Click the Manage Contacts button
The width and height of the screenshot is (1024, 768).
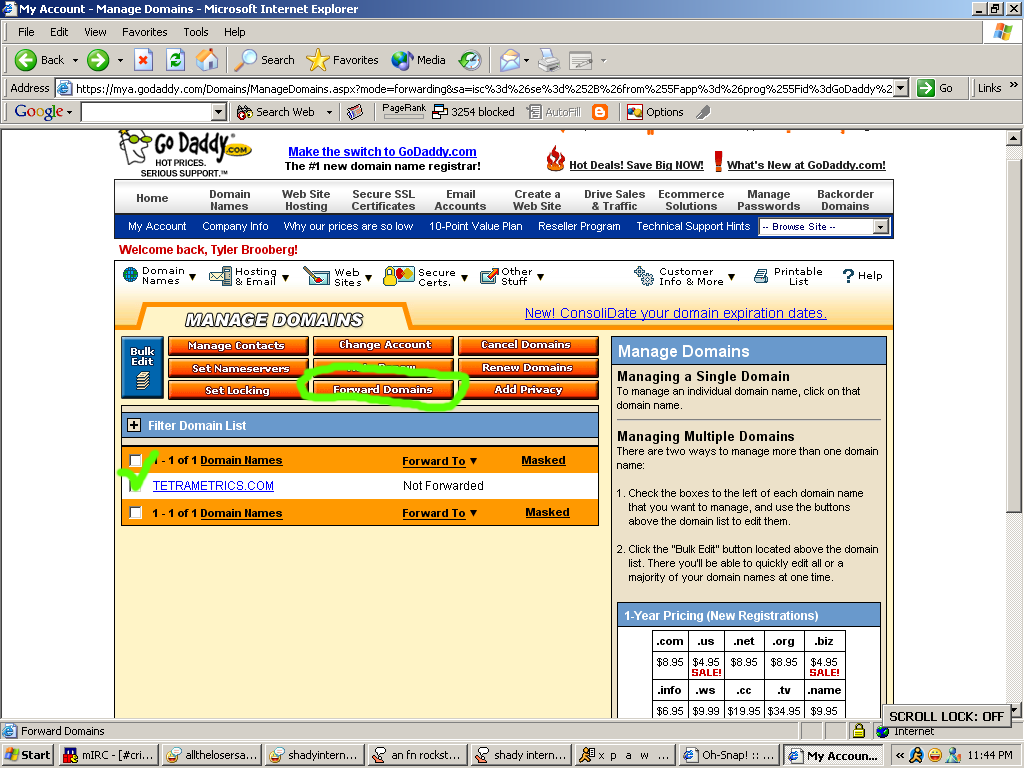238,345
